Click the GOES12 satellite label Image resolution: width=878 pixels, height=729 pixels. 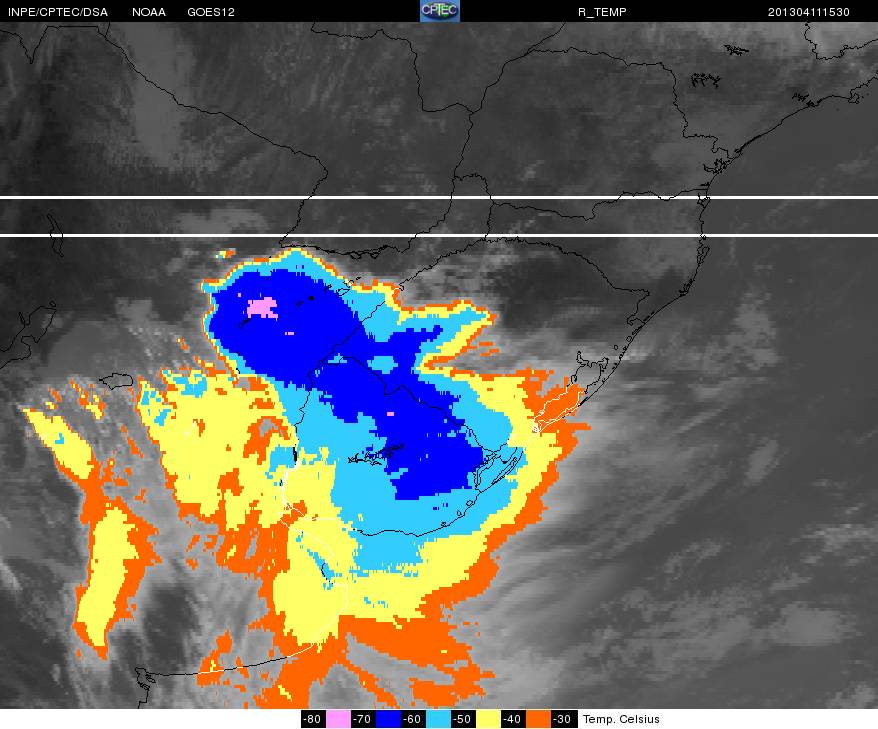click(x=211, y=12)
